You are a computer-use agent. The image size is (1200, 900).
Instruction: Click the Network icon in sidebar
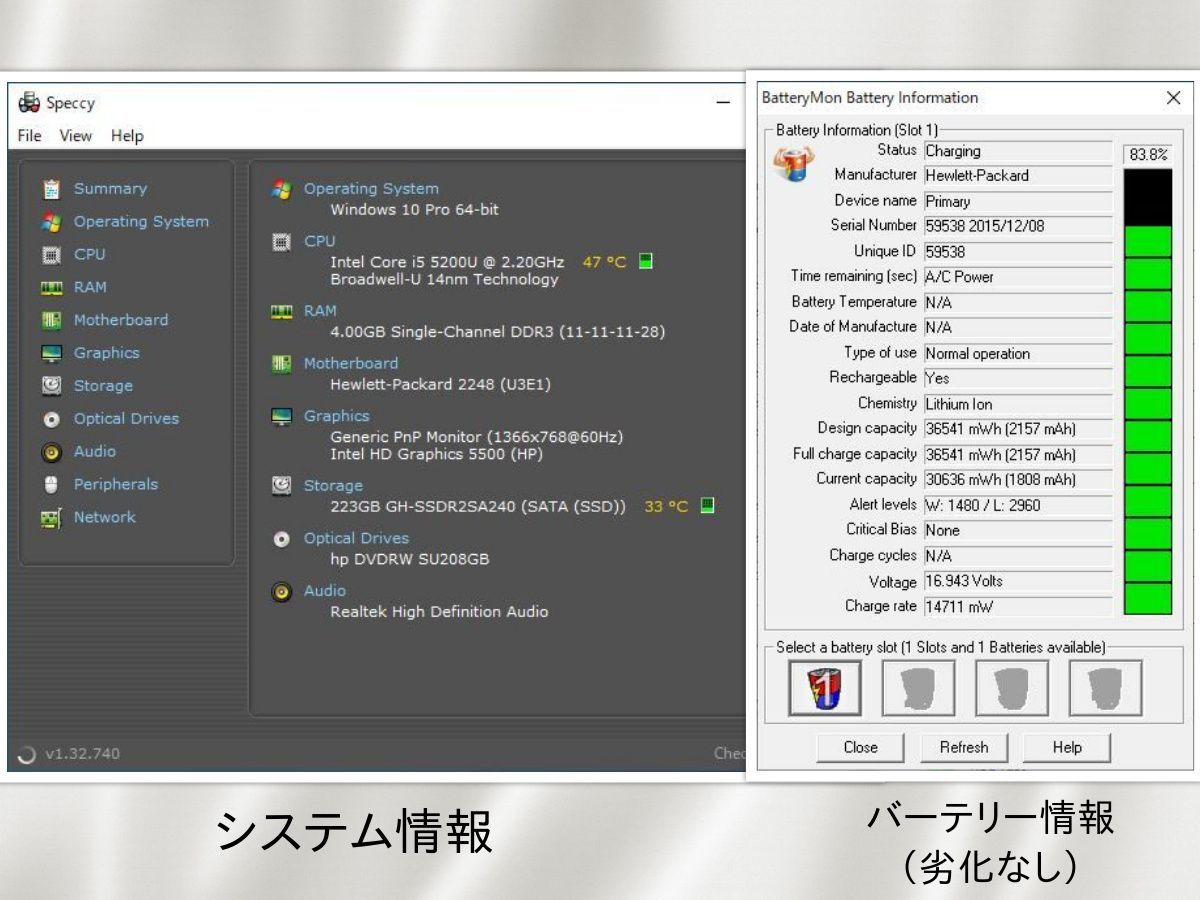pos(52,518)
